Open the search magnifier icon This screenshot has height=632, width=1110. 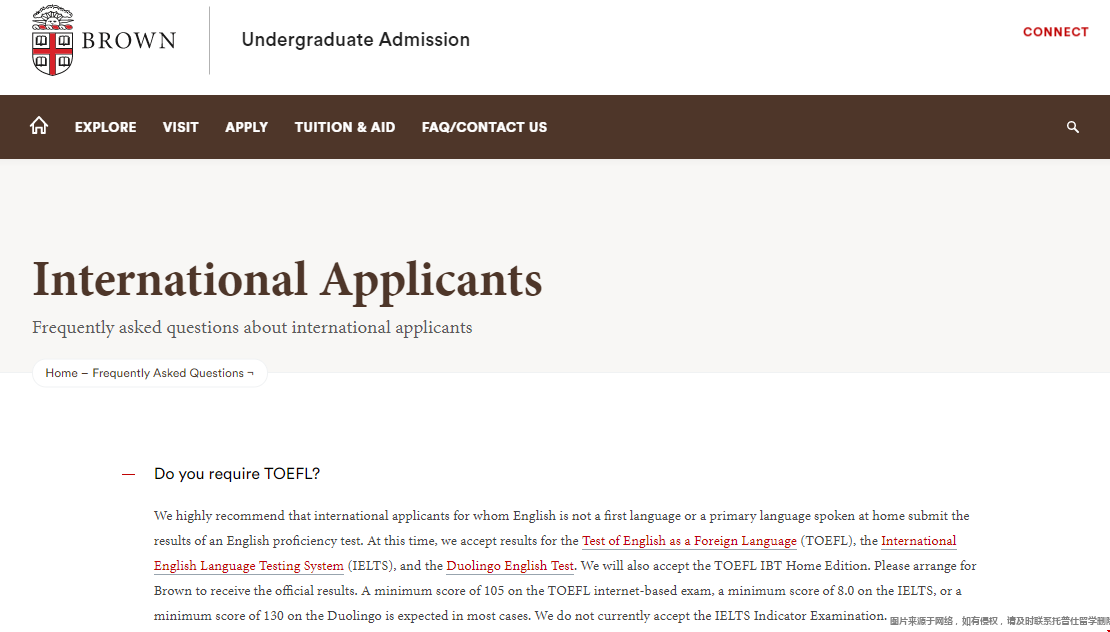[x=1072, y=127]
